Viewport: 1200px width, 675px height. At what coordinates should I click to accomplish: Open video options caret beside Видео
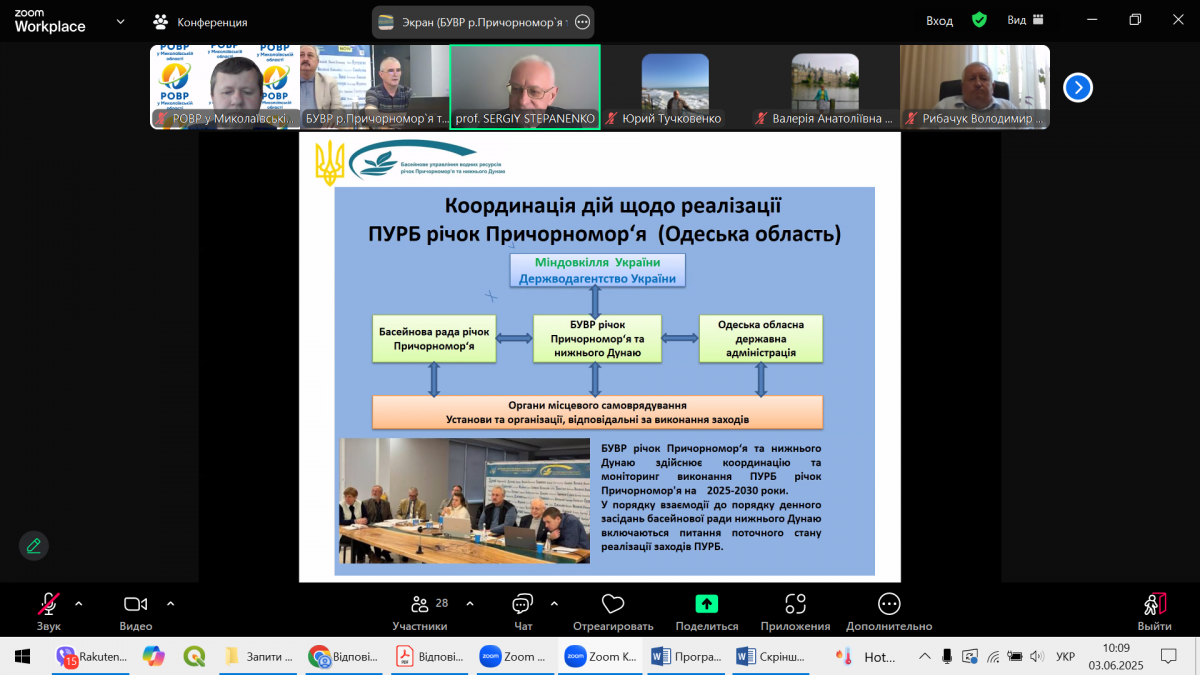pos(170,604)
